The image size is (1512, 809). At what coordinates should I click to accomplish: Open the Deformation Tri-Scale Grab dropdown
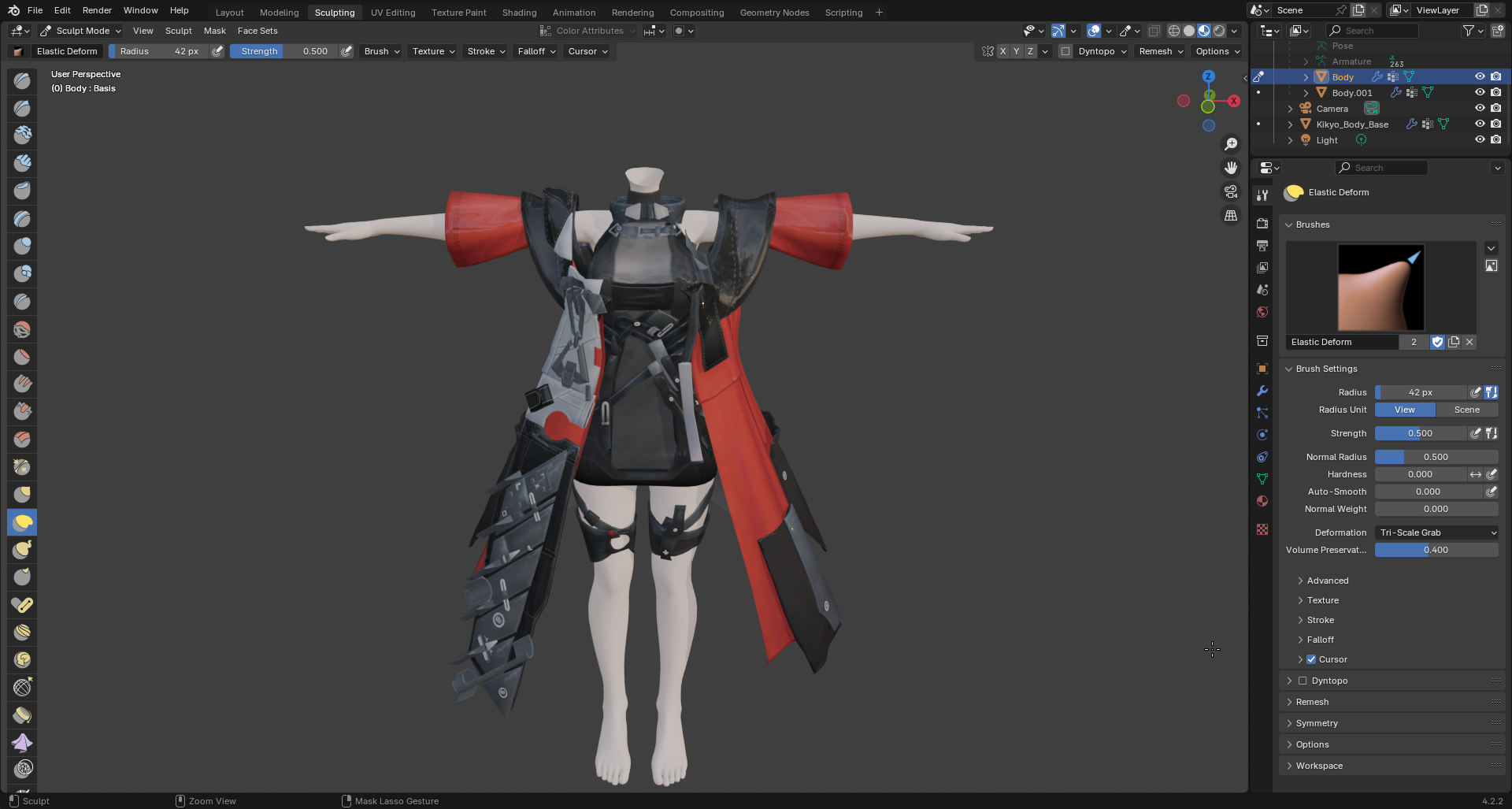pos(1436,533)
